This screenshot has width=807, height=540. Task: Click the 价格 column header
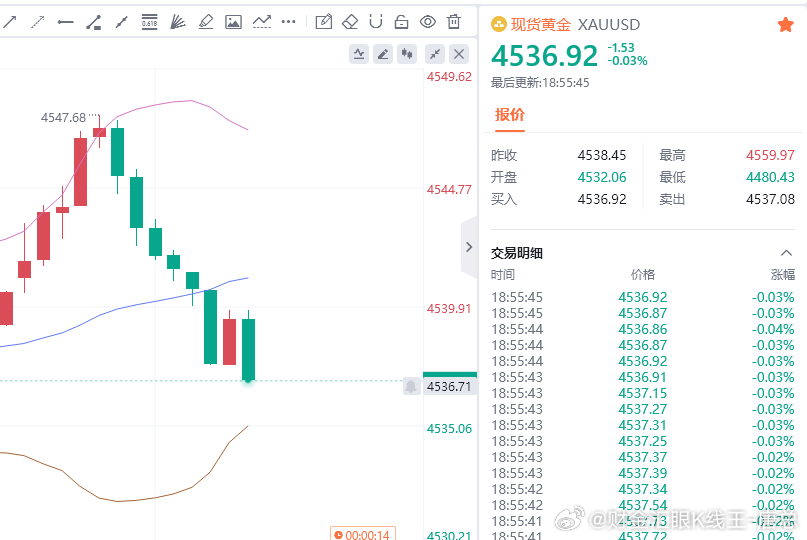pos(643,274)
